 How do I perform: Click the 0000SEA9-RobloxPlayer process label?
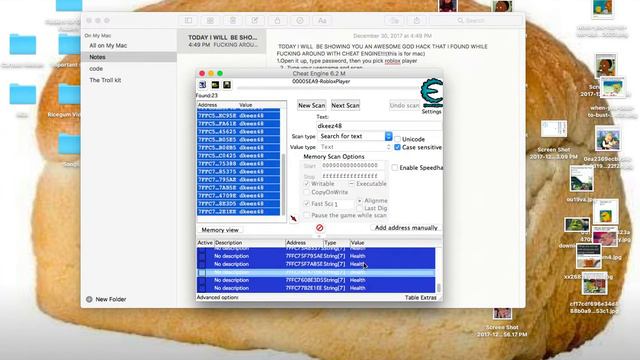321,82
